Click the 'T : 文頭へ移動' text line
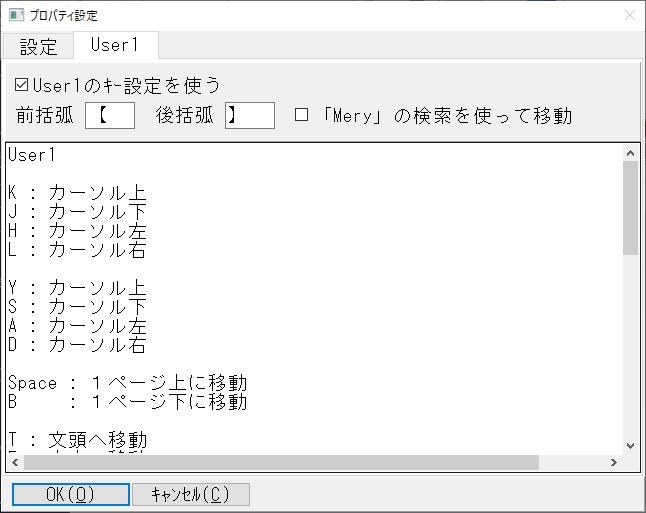Viewport: 646px width, 513px height. tap(77, 440)
